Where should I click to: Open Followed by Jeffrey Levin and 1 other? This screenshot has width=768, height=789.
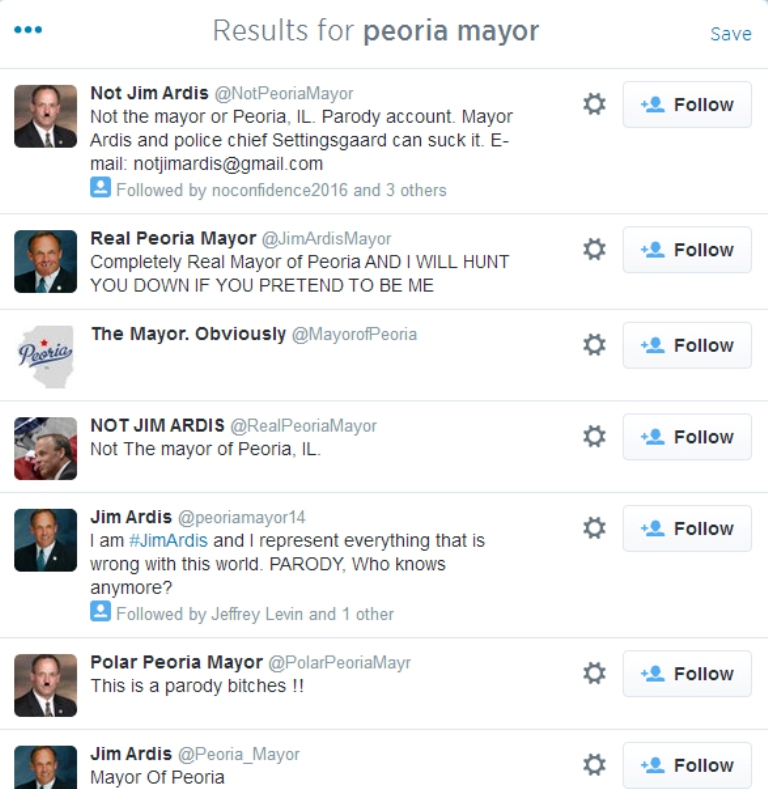254,614
